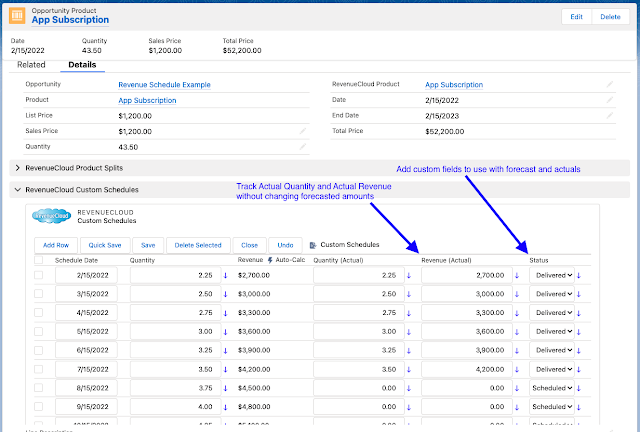The width and height of the screenshot is (640, 432).
Task: Click Quantity copy-down arrow in 5/15/2022 row
Action: coord(225,332)
